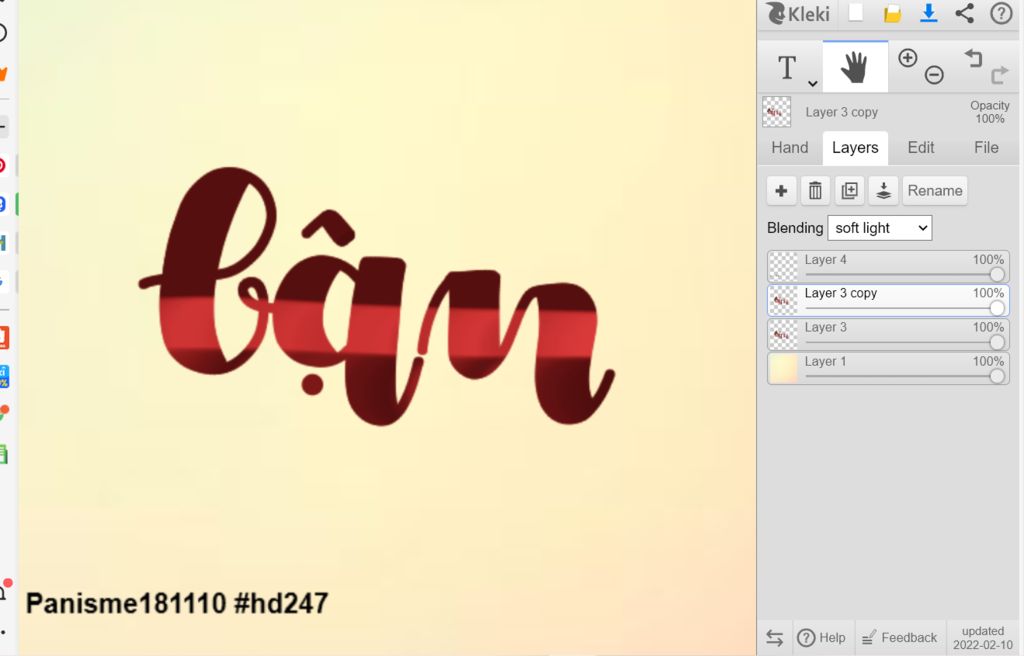Viewport: 1024px width, 656px height.
Task: Open the File tab
Action: (x=986, y=148)
